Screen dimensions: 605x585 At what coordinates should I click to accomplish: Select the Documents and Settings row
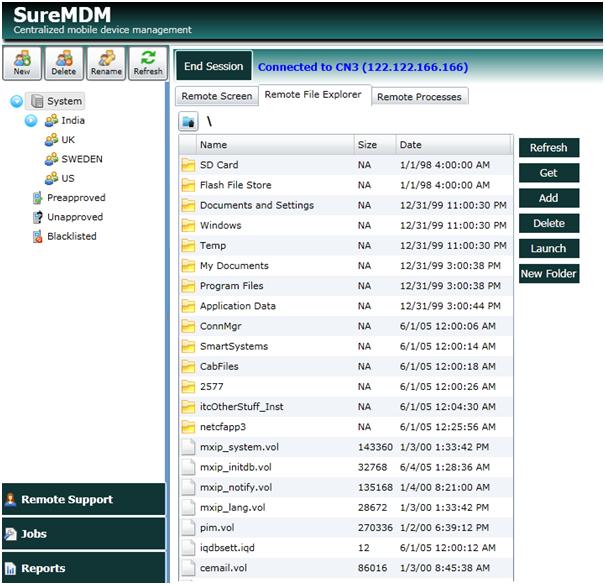(346, 205)
